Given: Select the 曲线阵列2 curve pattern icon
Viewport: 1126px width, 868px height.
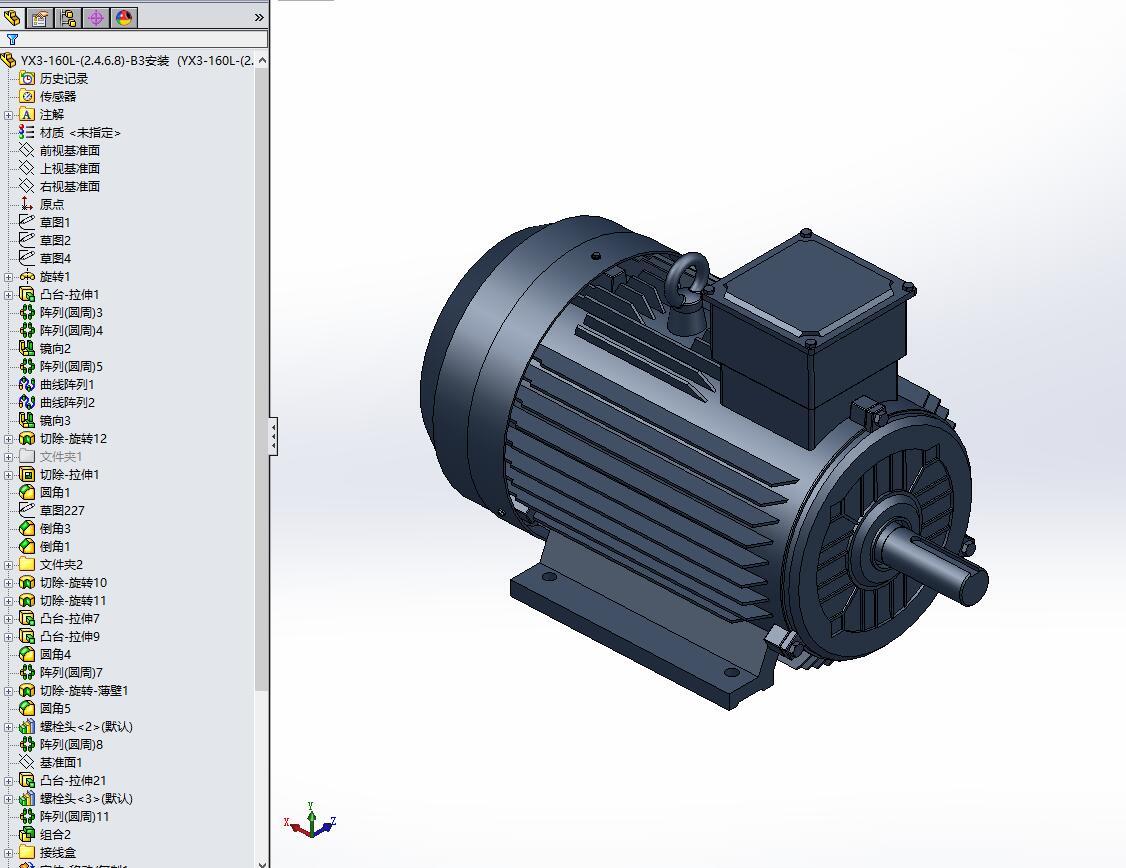Looking at the screenshot, I should [27, 402].
